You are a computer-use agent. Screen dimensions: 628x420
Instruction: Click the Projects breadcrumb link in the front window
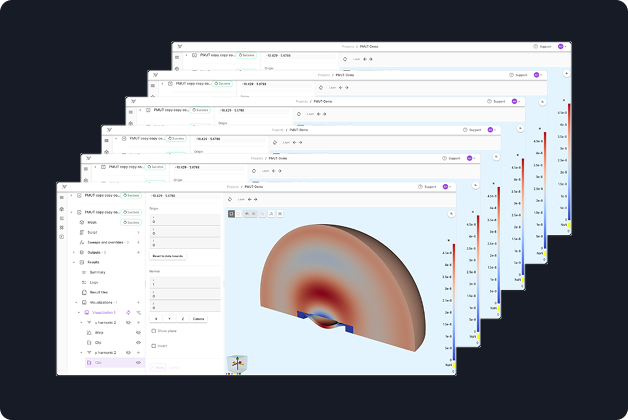click(233, 187)
